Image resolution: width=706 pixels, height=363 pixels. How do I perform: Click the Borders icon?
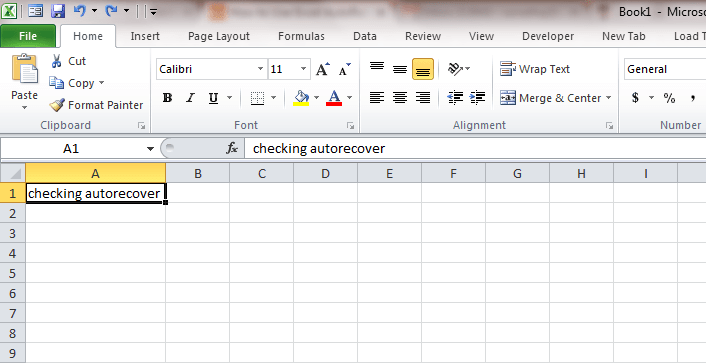257,98
